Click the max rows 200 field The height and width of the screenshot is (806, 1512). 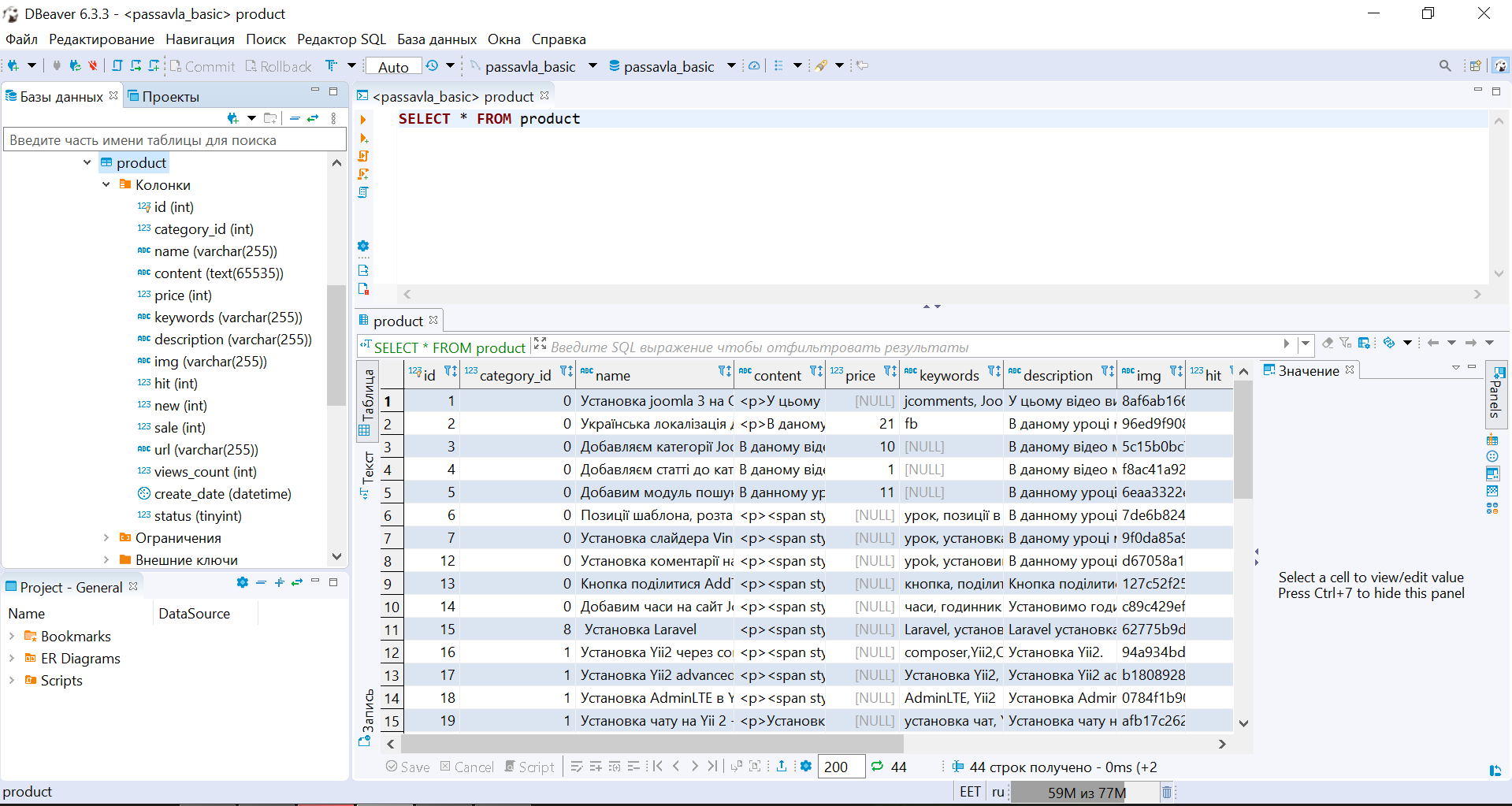(x=841, y=767)
